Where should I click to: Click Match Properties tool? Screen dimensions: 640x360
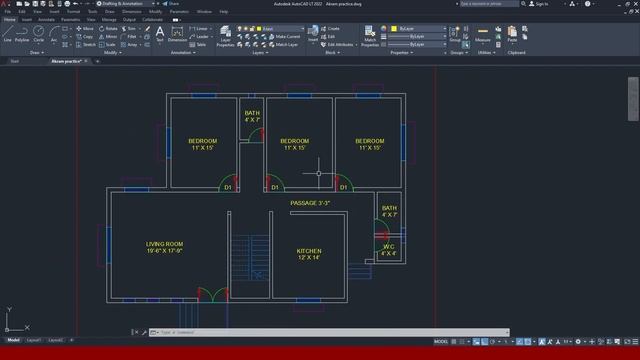(x=370, y=36)
